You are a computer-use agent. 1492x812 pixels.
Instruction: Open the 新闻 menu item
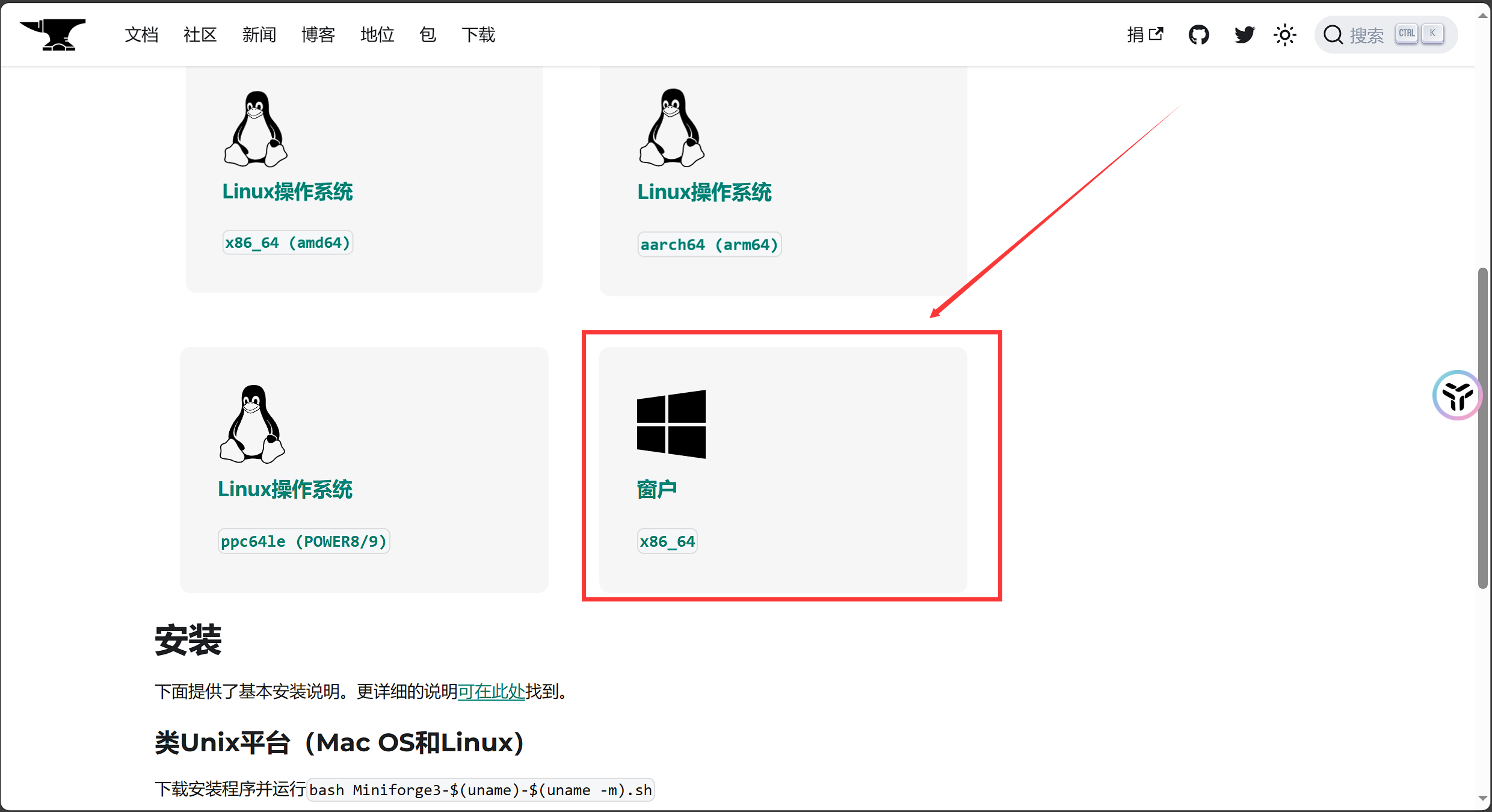click(259, 35)
